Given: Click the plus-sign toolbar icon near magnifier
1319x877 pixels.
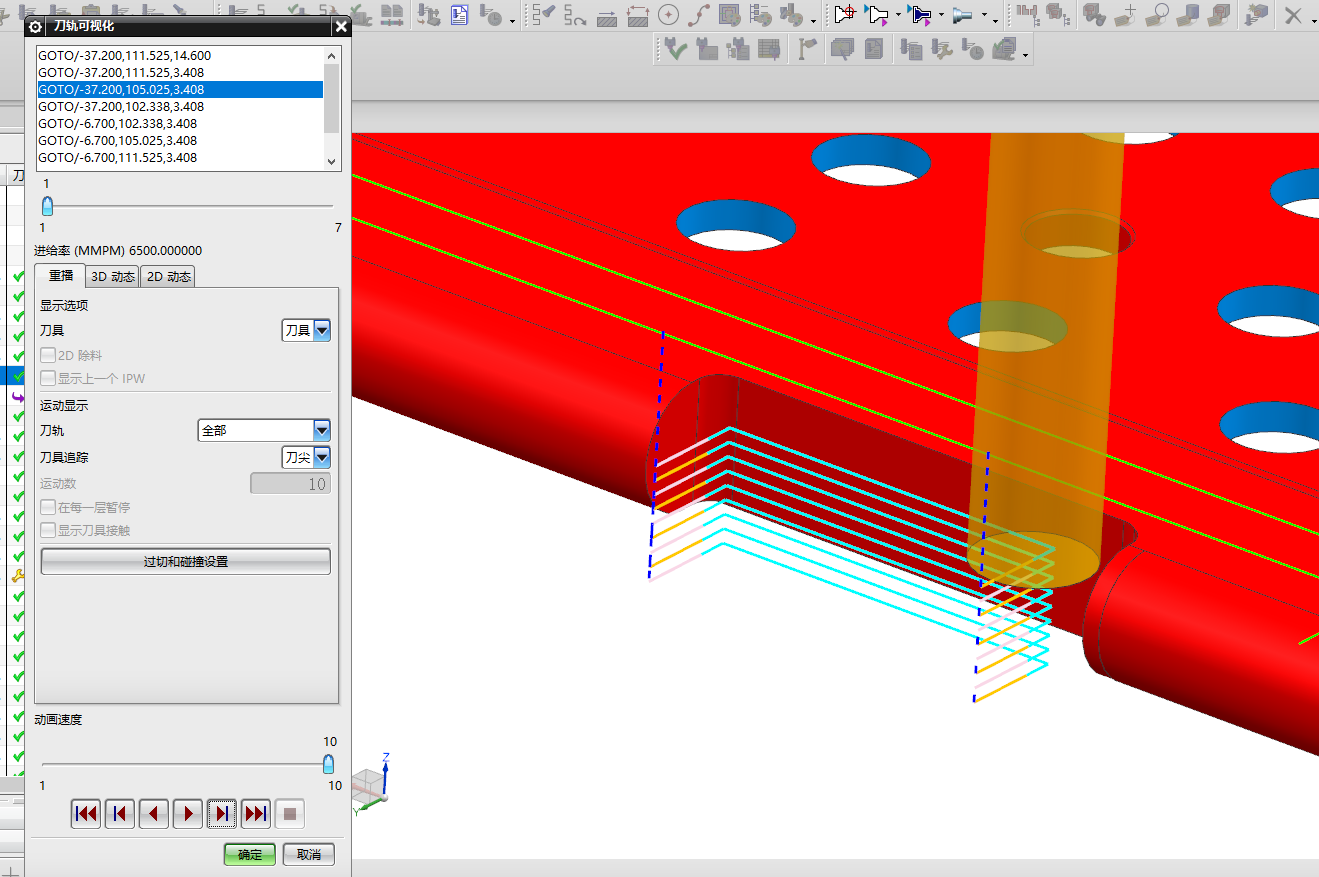Looking at the screenshot, I should coord(1127,15).
